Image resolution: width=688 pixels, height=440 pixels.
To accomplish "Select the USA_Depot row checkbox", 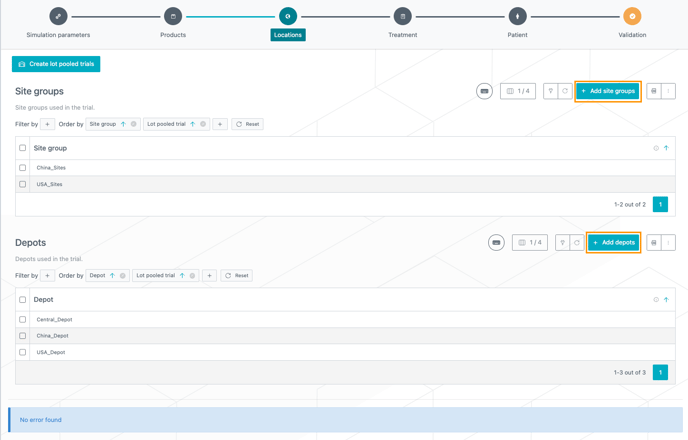I will (x=23, y=352).
